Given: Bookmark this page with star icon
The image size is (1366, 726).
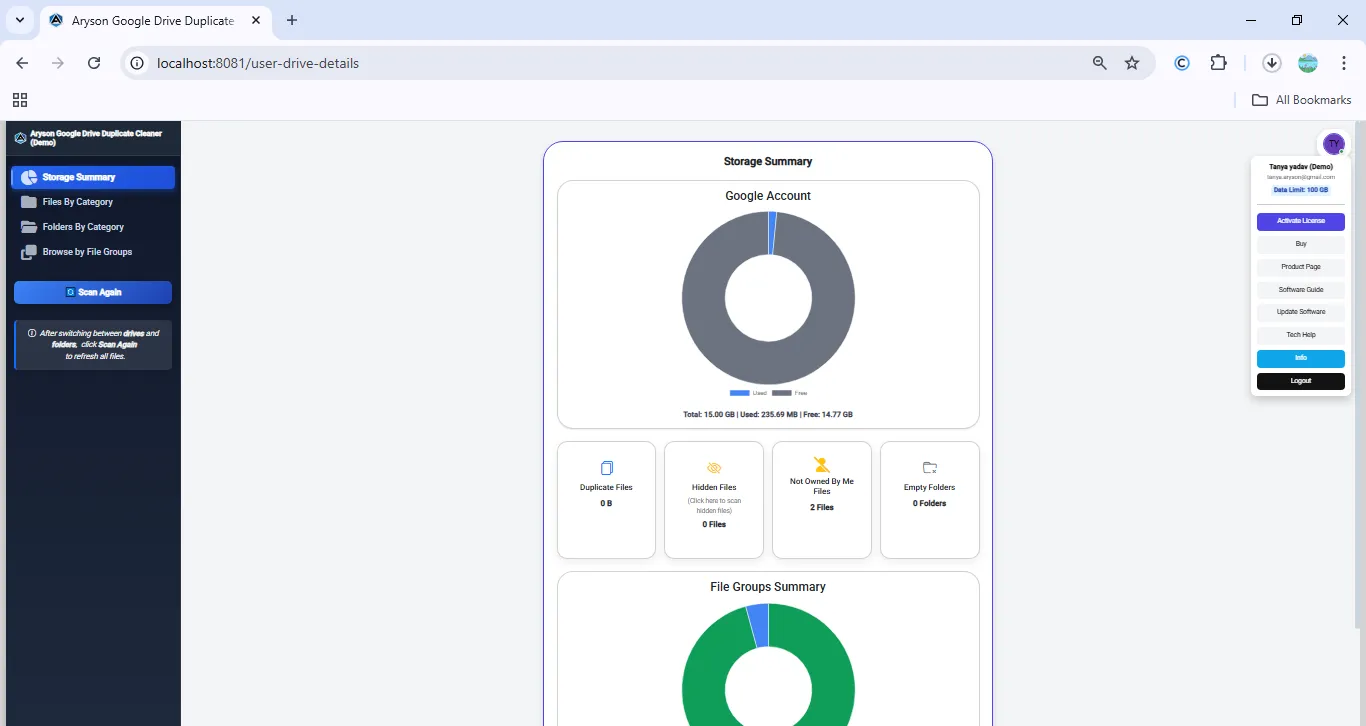Looking at the screenshot, I should point(1132,63).
